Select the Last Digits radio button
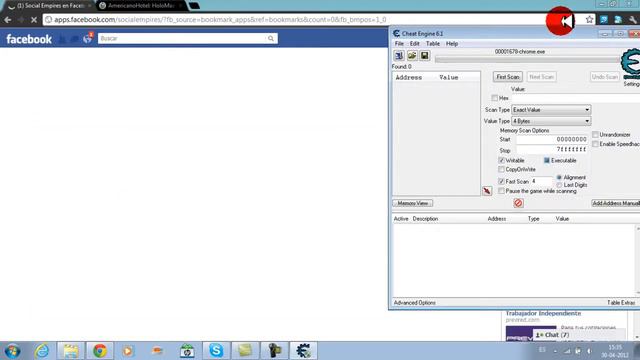Screen dimensions: 640x360 tap(559, 185)
